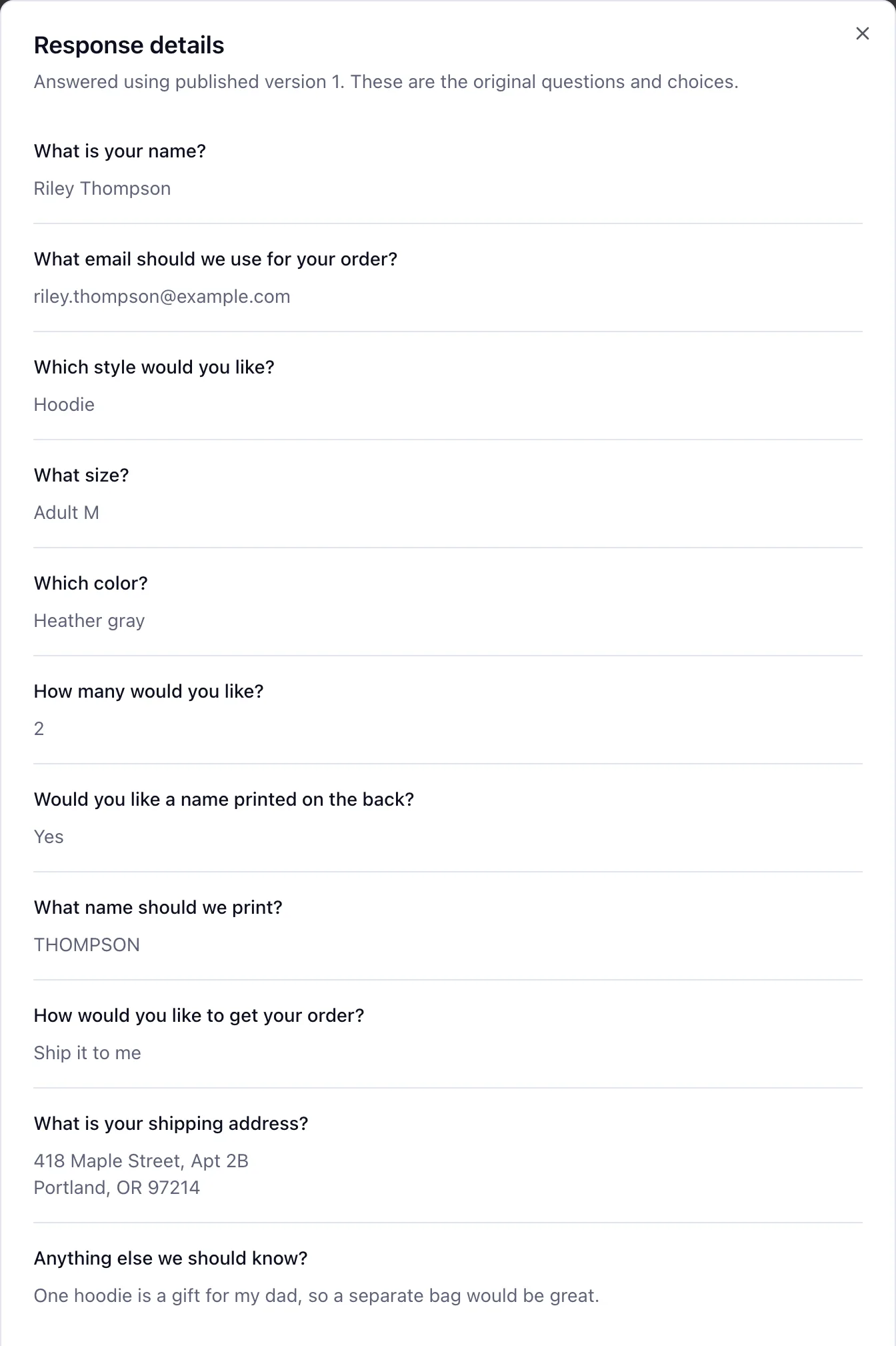Click the riley.thompson@example.com email answer
The width and height of the screenshot is (896, 1346).
162,297
